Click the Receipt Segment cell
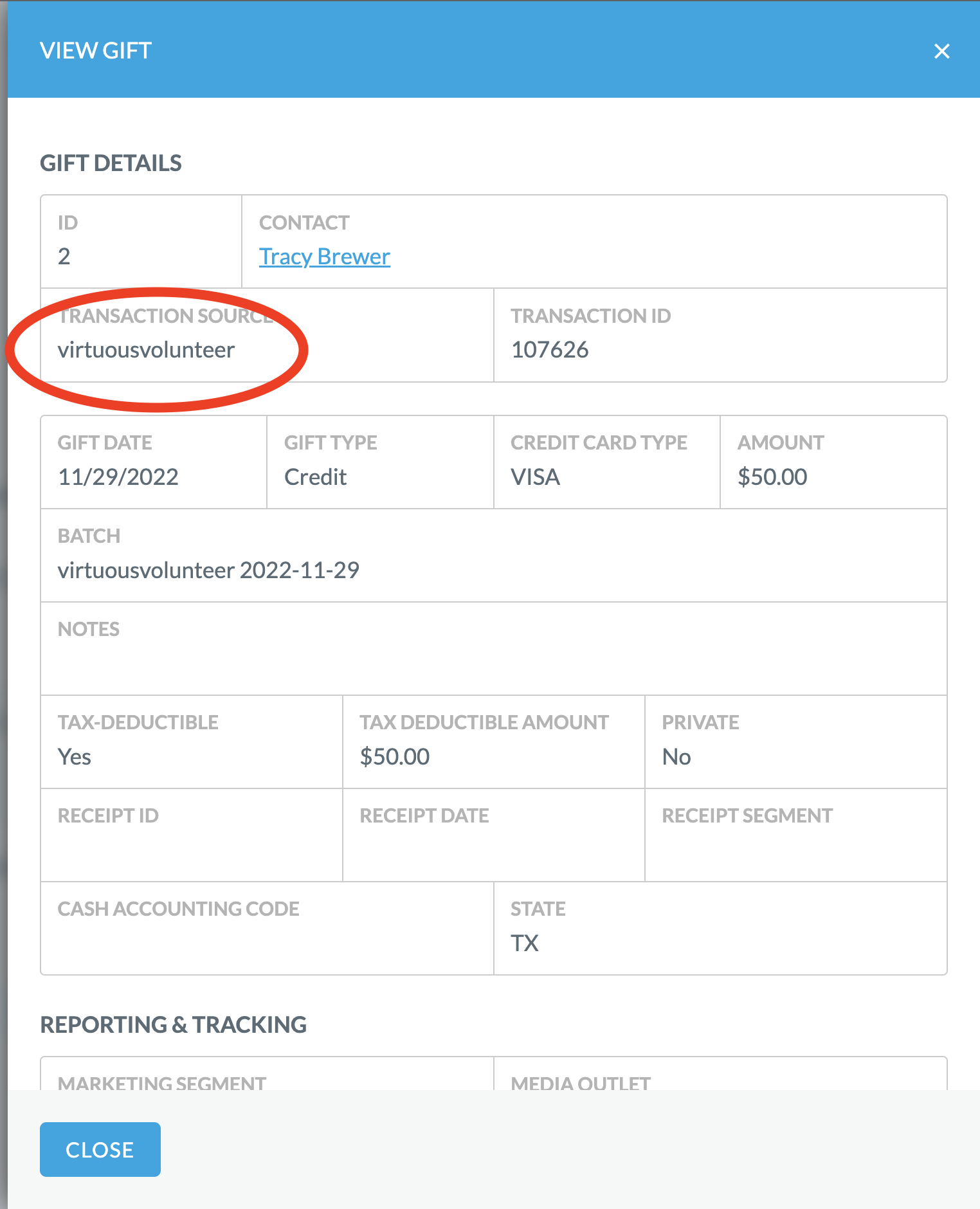Viewport: 980px width, 1209px height. point(796,835)
